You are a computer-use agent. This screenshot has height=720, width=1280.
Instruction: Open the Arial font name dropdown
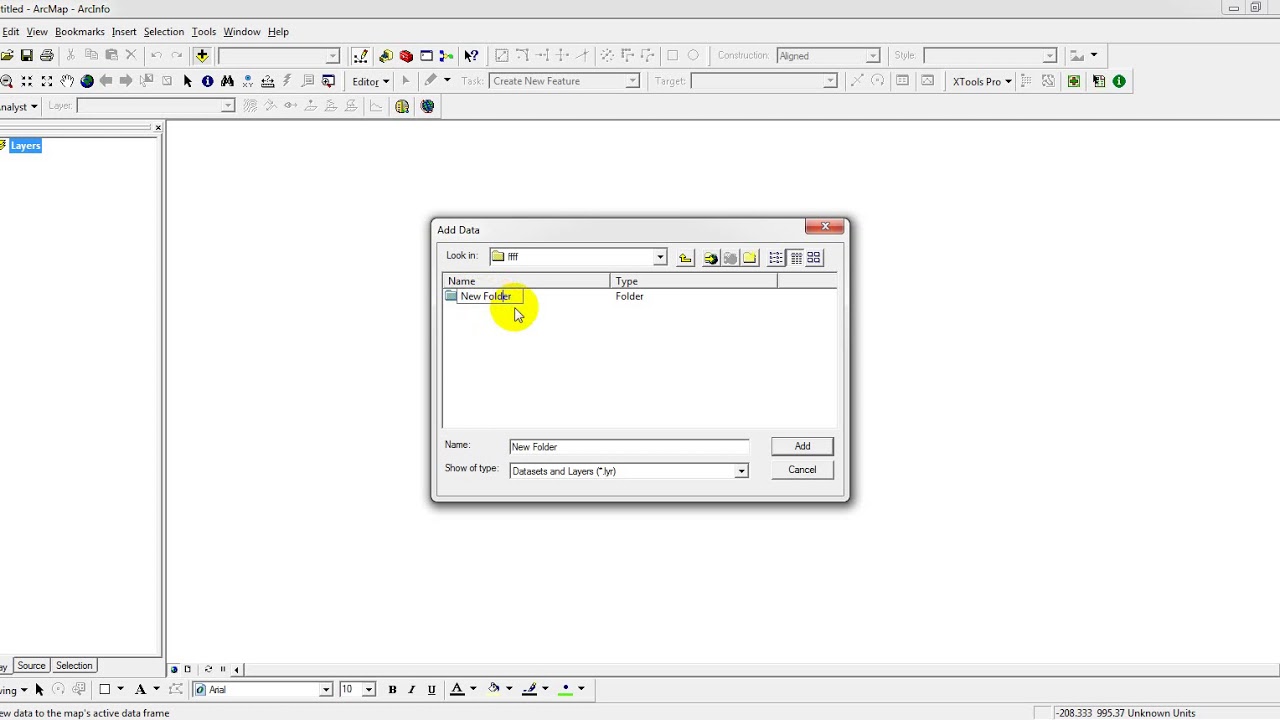(x=325, y=689)
